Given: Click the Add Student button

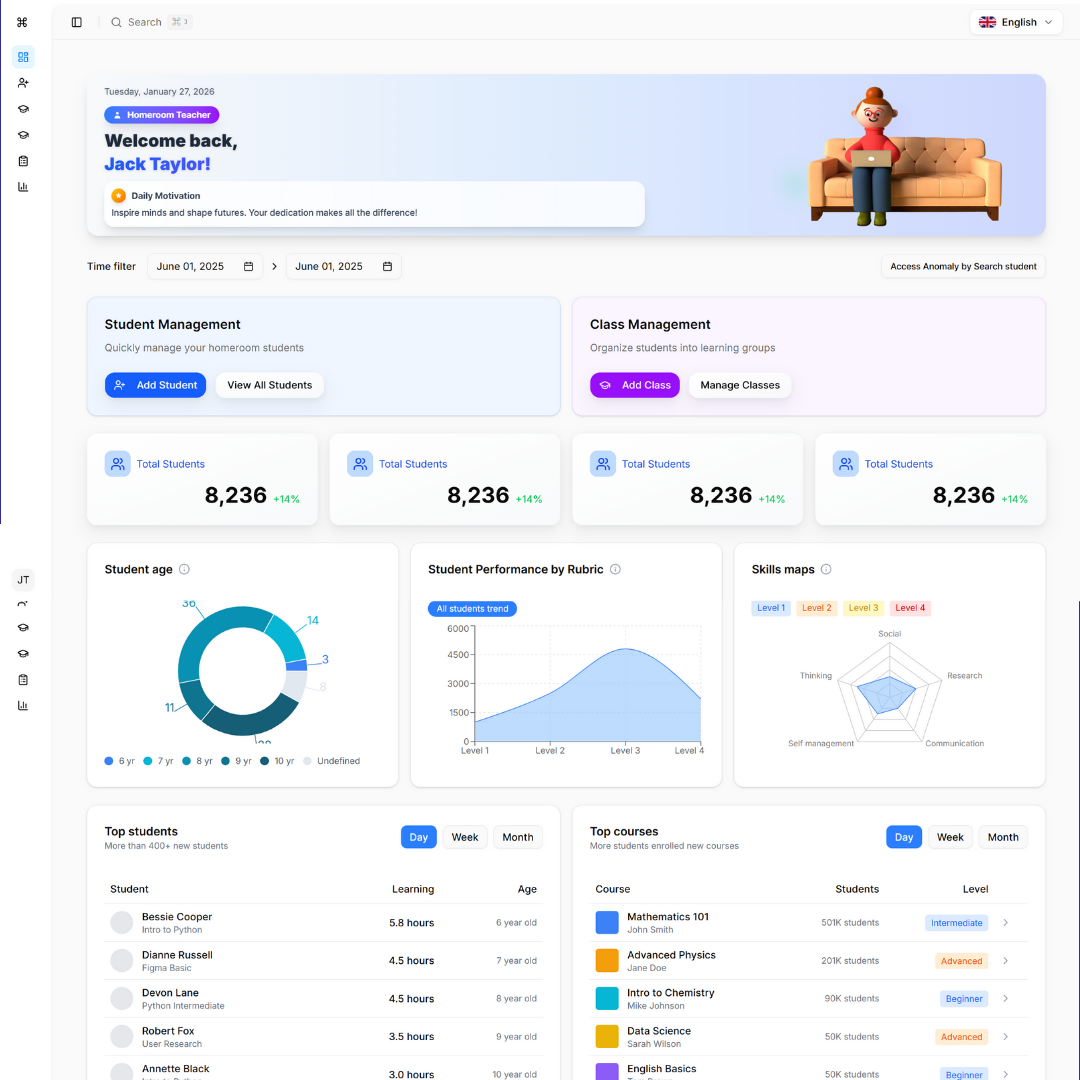Looking at the screenshot, I should (155, 385).
